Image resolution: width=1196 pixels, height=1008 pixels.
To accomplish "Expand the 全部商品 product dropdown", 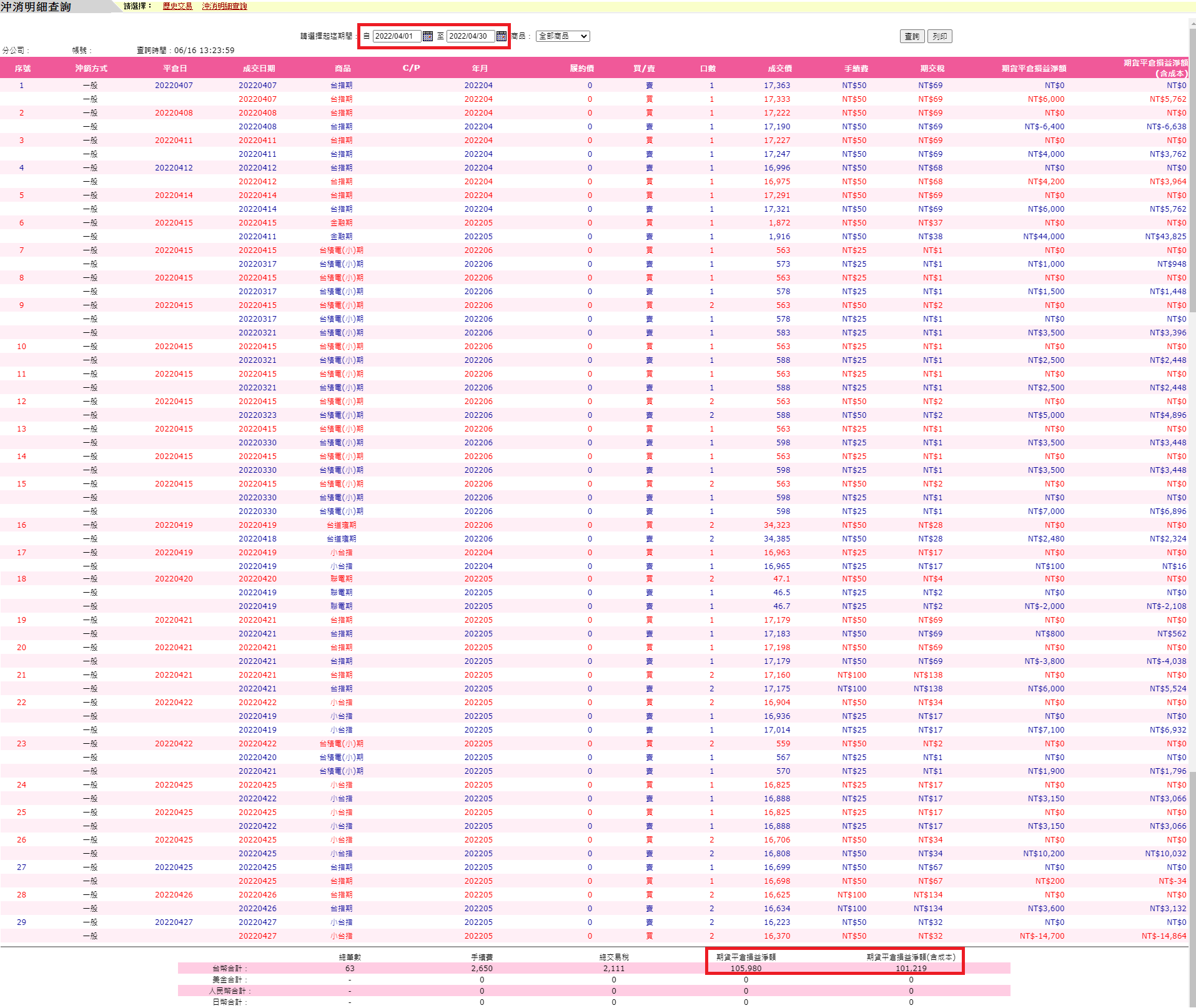I will coord(563,36).
